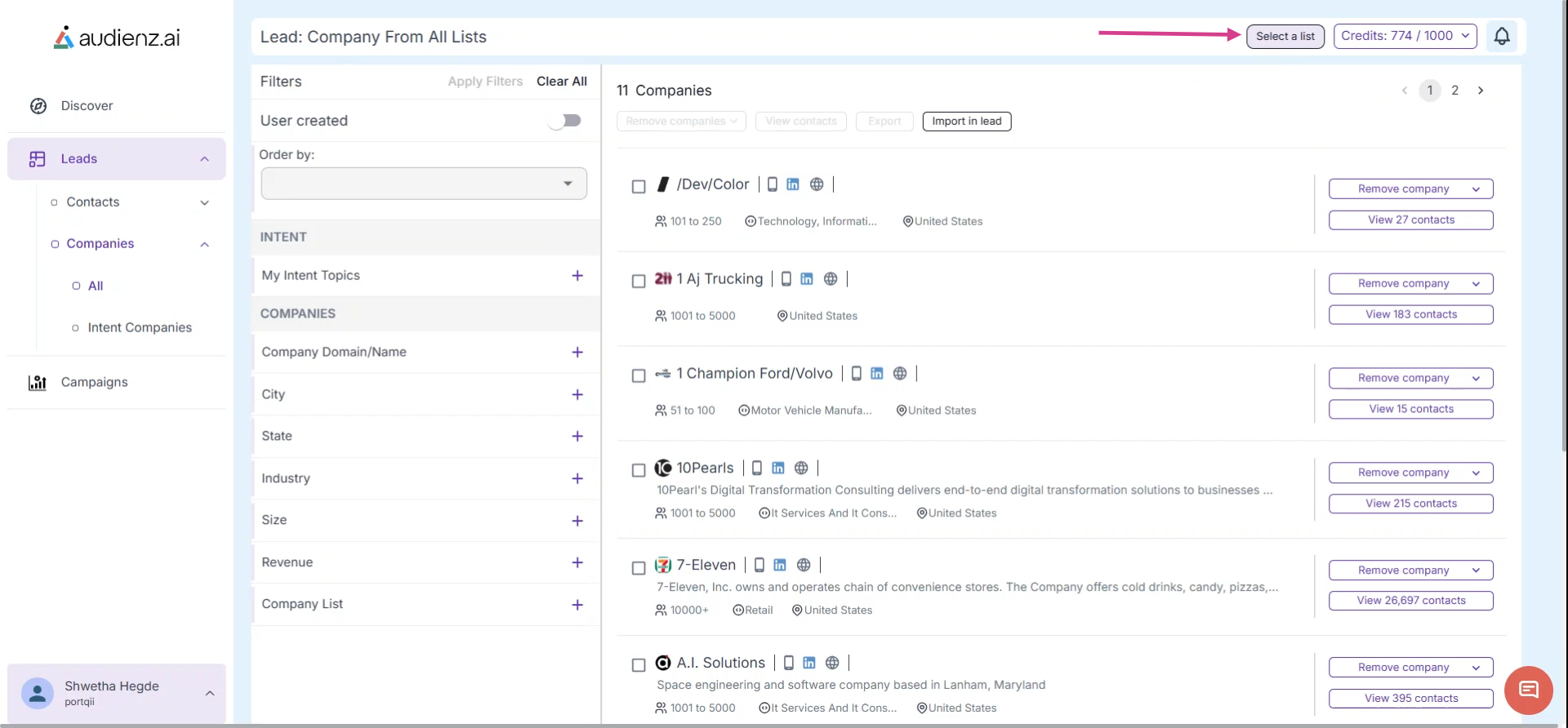Check the /Dev/Color company checkbox
Viewport: 1568px width, 728px height.
point(639,186)
